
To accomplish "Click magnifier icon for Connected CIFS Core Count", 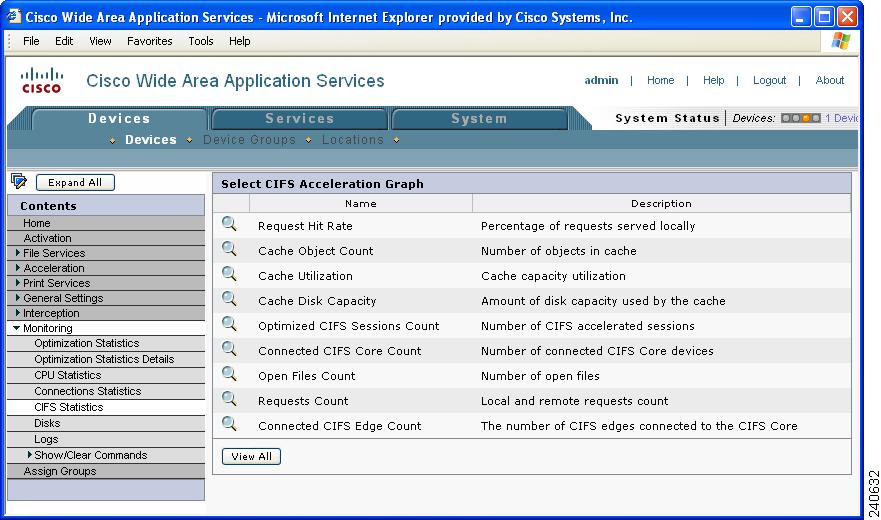I will [x=229, y=349].
